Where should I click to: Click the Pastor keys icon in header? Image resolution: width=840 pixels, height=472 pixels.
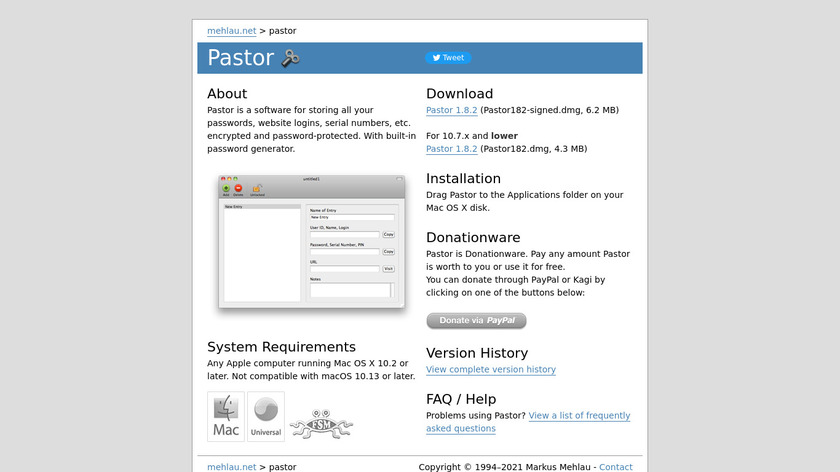point(290,58)
